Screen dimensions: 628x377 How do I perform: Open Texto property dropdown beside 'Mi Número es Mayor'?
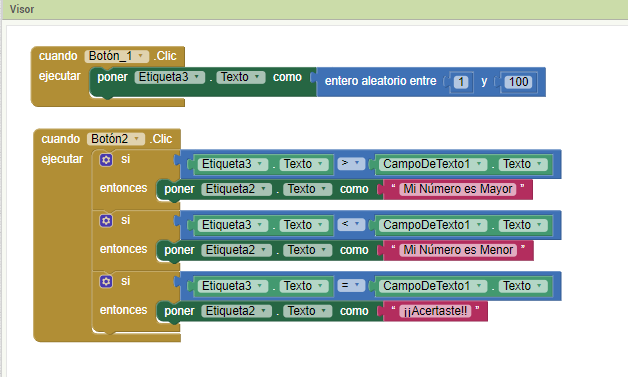click(308, 189)
